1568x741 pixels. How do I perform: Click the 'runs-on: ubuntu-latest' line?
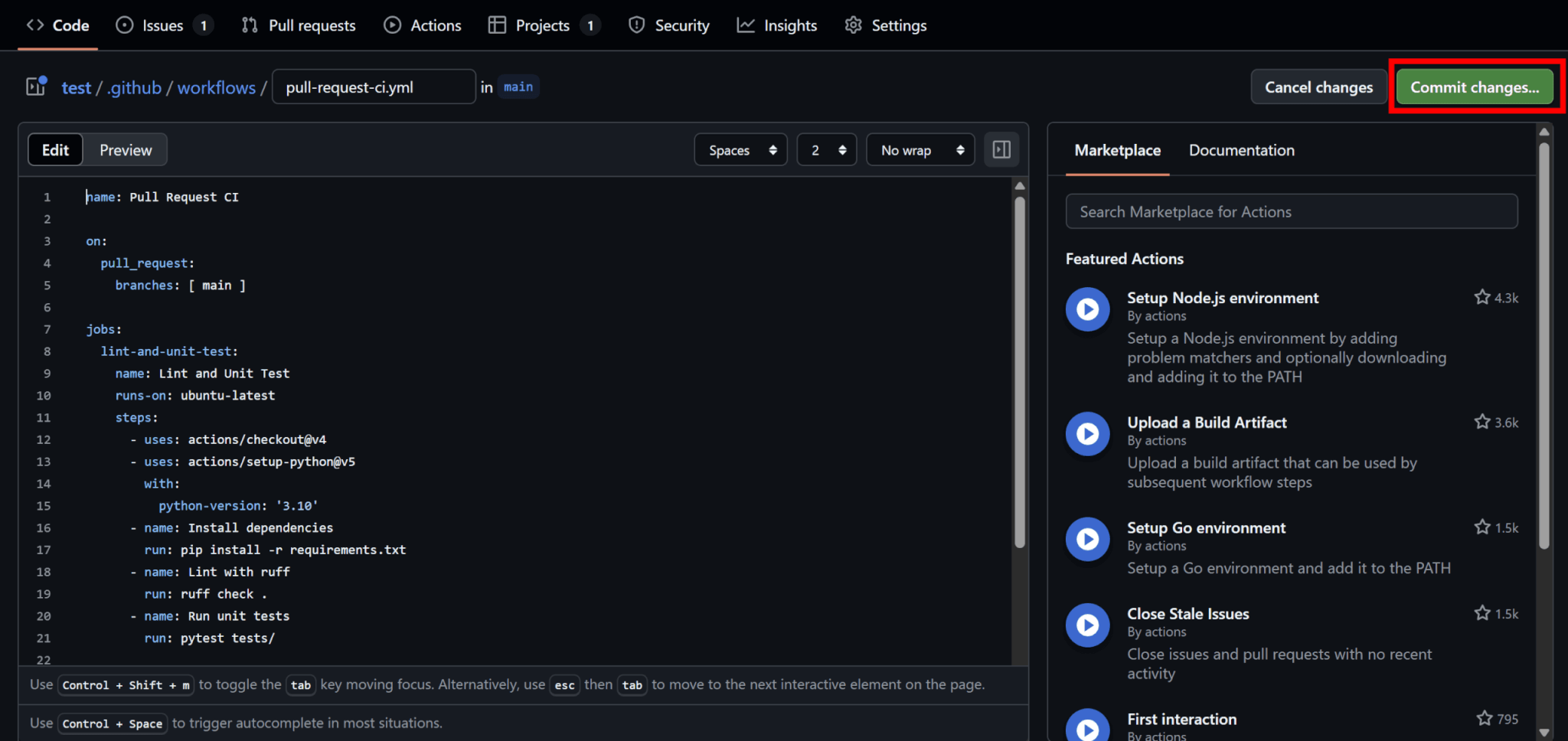pos(195,395)
